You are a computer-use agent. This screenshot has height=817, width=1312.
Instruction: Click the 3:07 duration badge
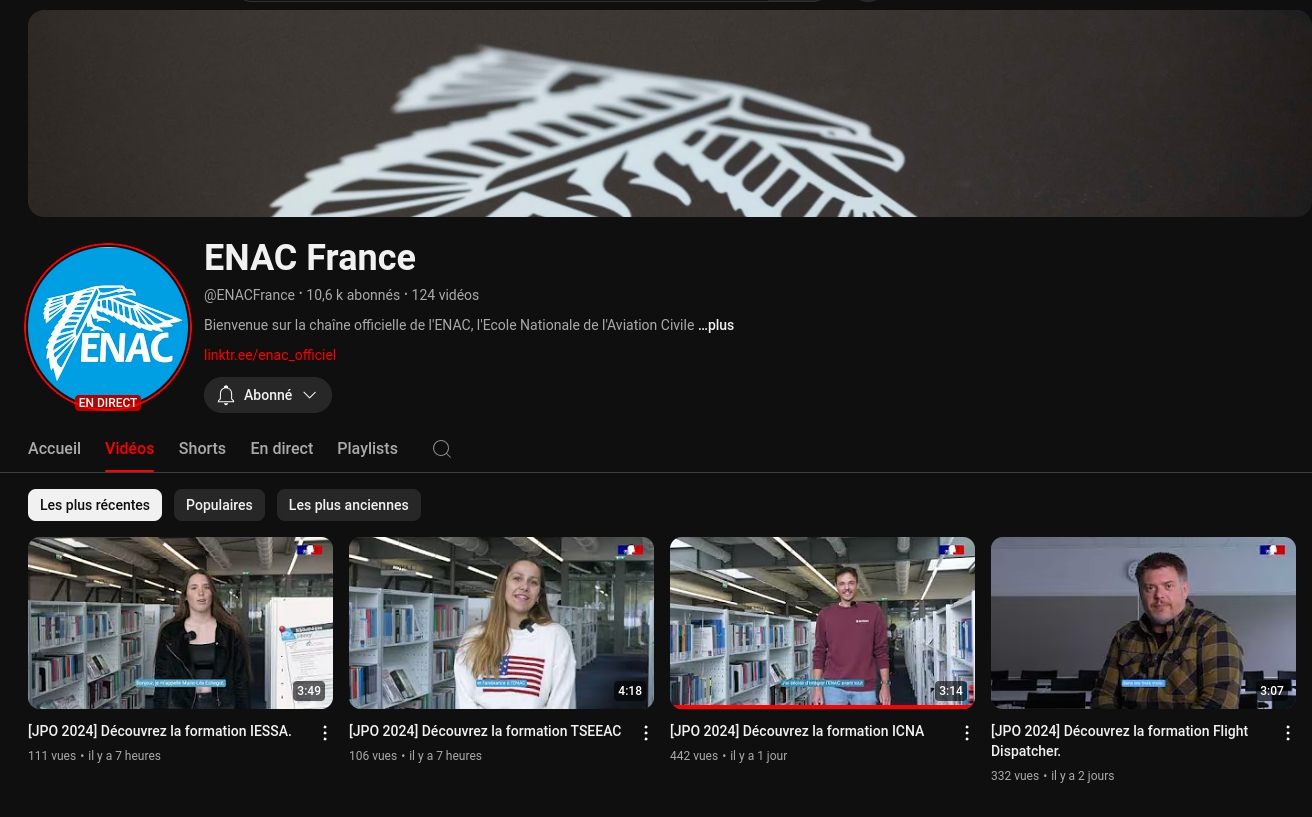point(1272,691)
